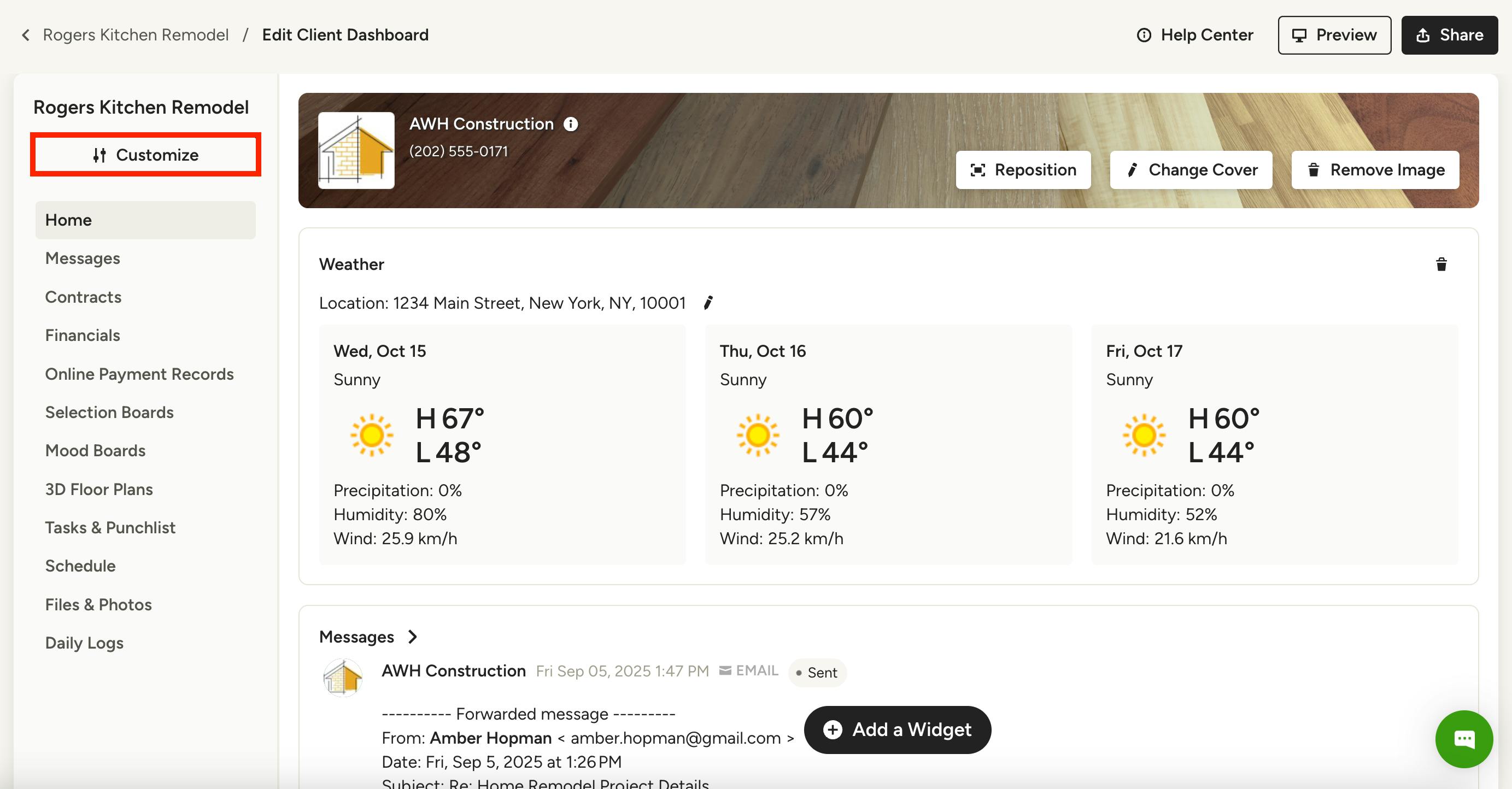This screenshot has width=1512, height=789.
Task: Open the Customize settings button
Action: (x=145, y=155)
